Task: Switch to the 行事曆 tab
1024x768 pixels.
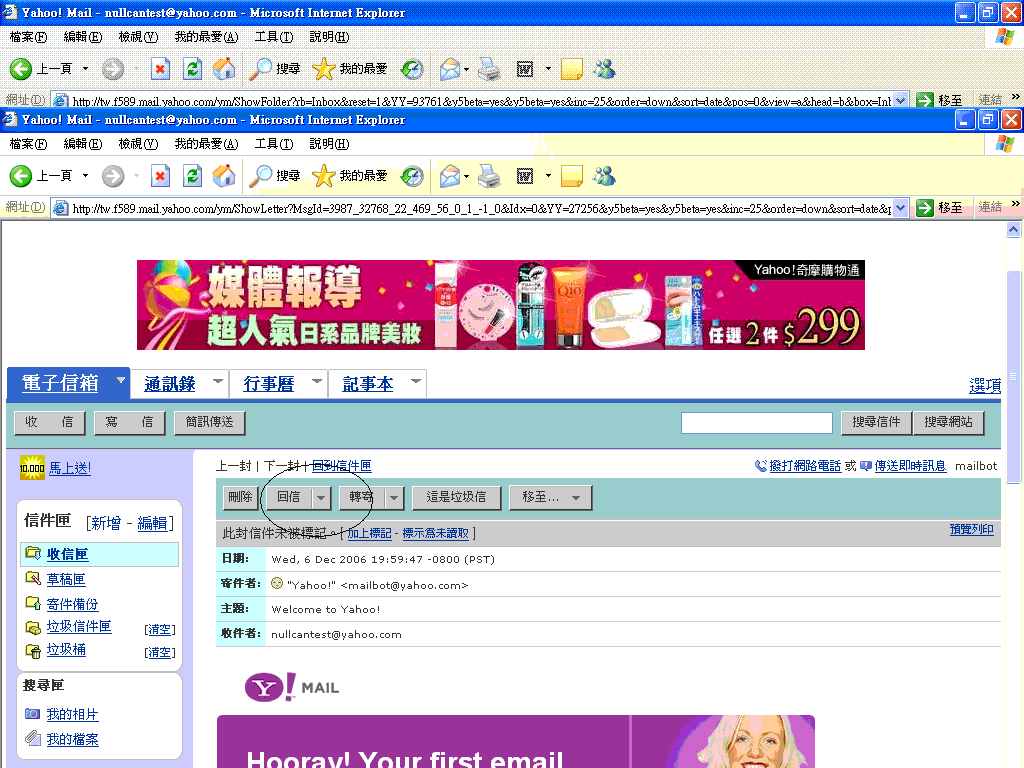Action: pos(268,384)
